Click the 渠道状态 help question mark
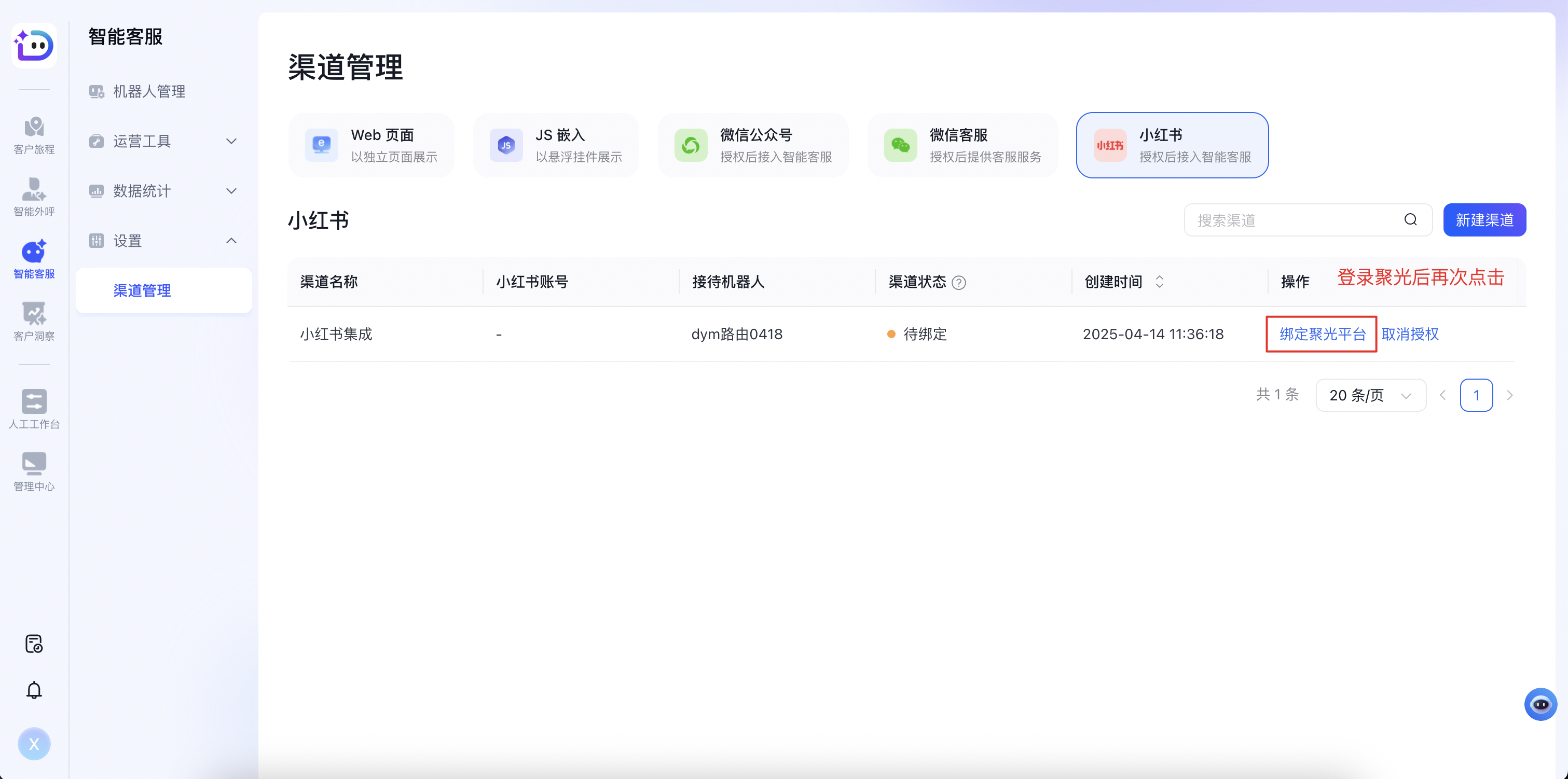 (959, 282)
